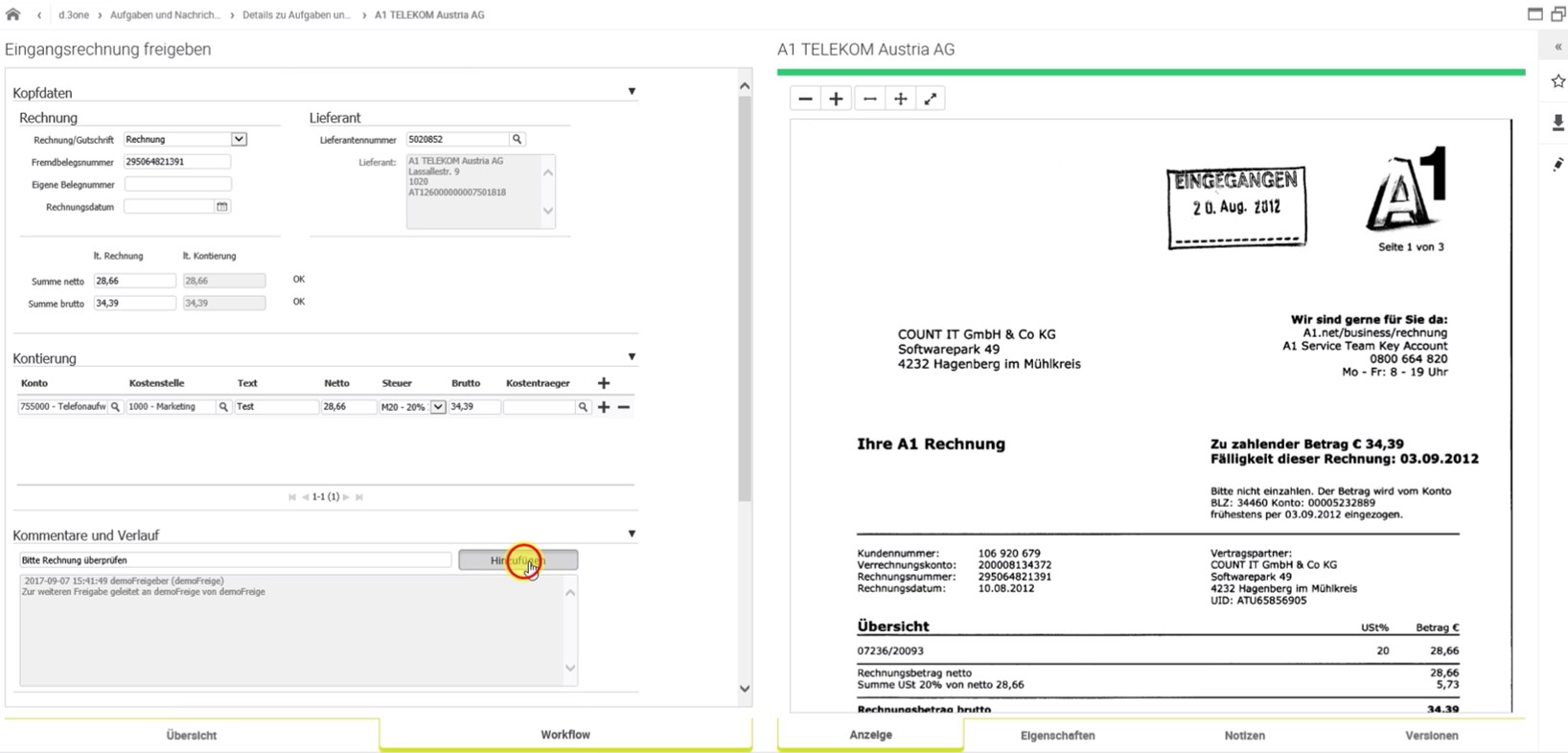Switch to the Übersicht tab
Image resolution: width=1568 pixels, height=753 pixels.
point(192,735)
